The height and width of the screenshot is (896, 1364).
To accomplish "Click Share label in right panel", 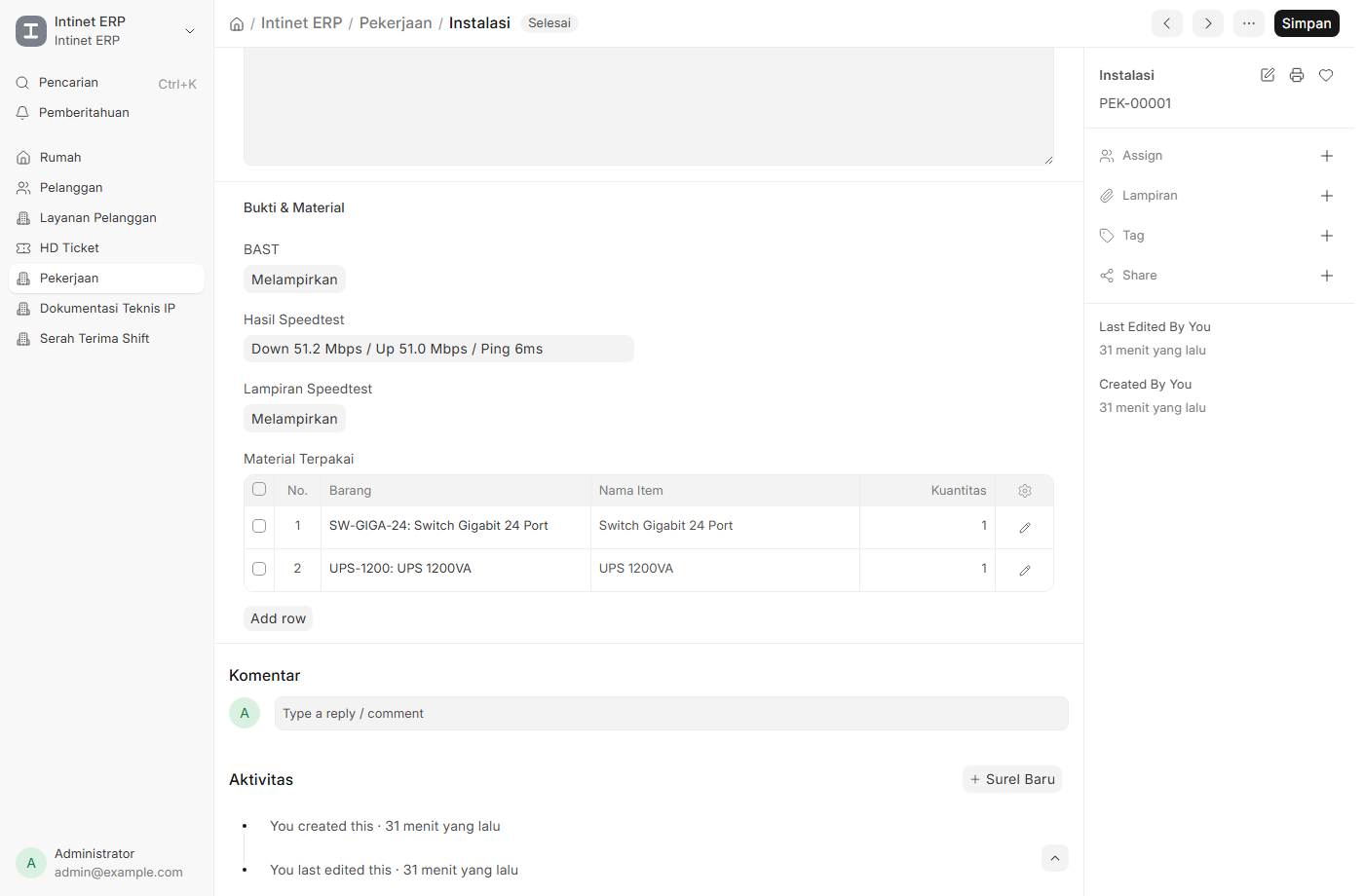I will (x=1139, y=276).
